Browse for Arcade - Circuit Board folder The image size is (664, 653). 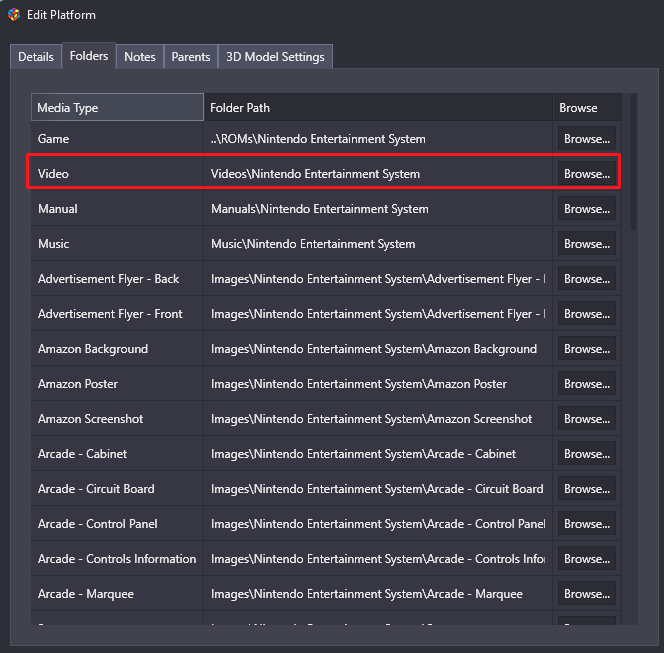pos(587,489)
